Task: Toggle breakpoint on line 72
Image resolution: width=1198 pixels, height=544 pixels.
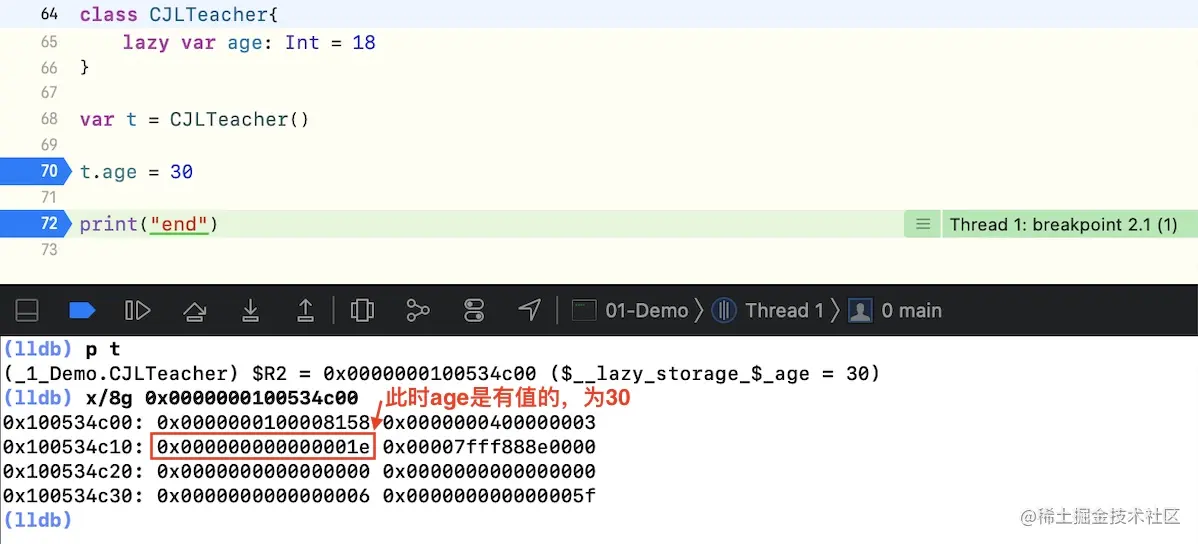Action: point(34,224)
